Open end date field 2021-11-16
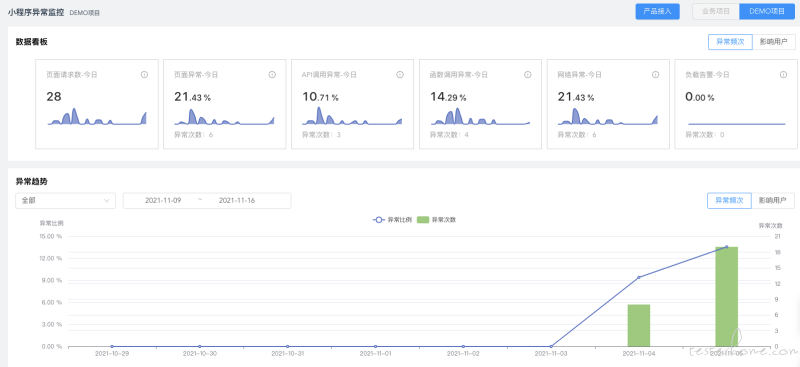 237,201
